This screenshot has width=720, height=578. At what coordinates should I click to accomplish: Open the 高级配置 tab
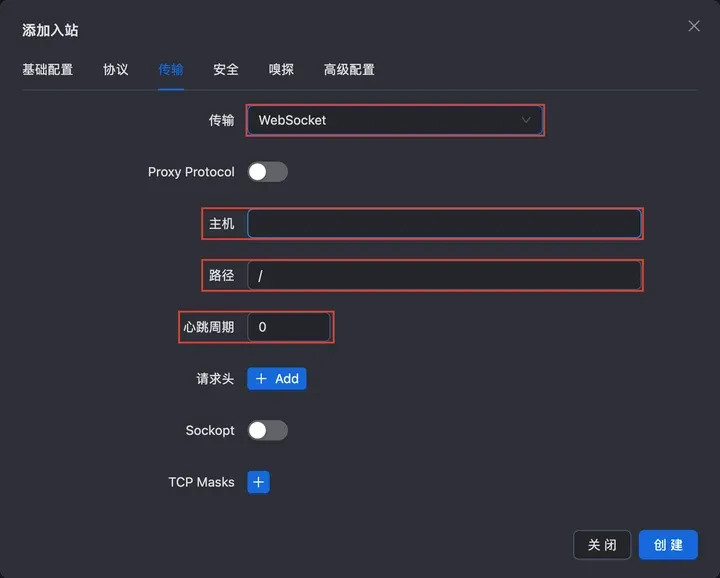click(349, 70)
